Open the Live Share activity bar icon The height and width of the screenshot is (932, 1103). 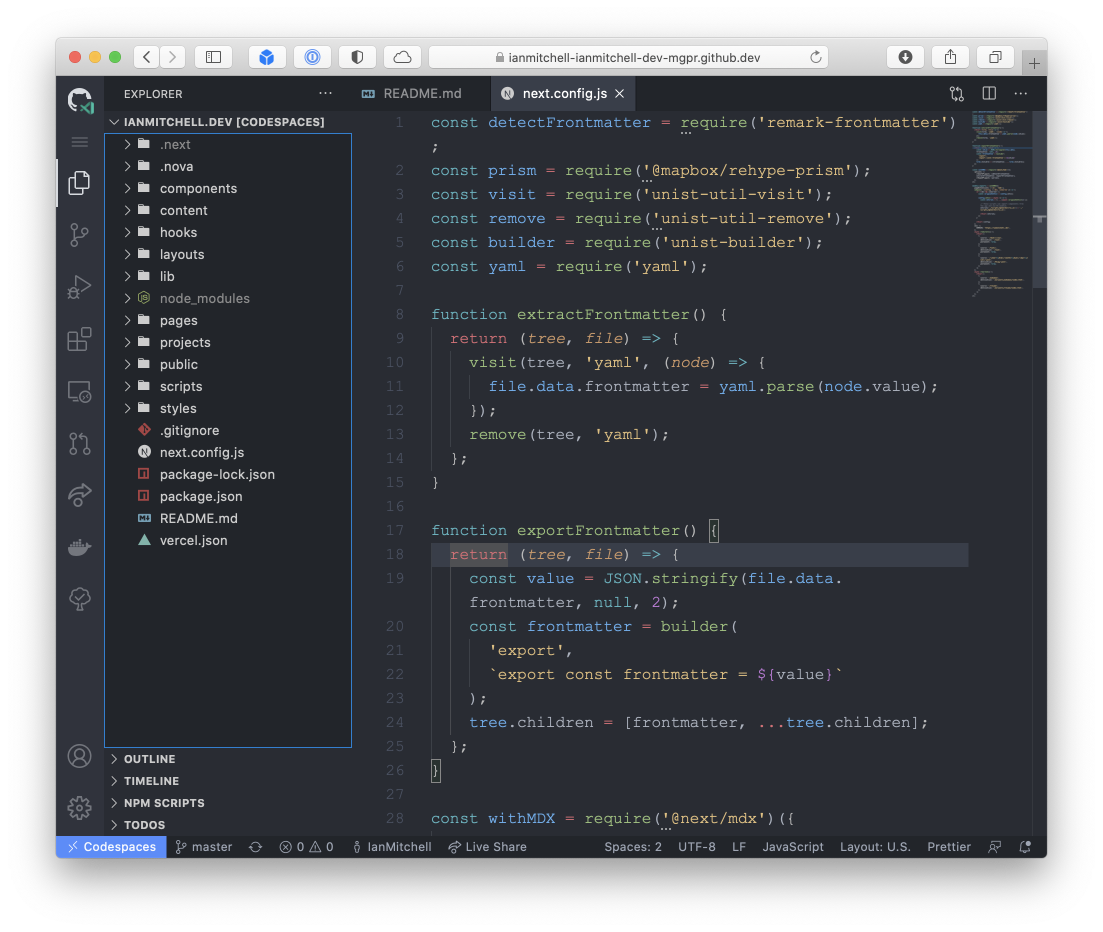[79, 494]
